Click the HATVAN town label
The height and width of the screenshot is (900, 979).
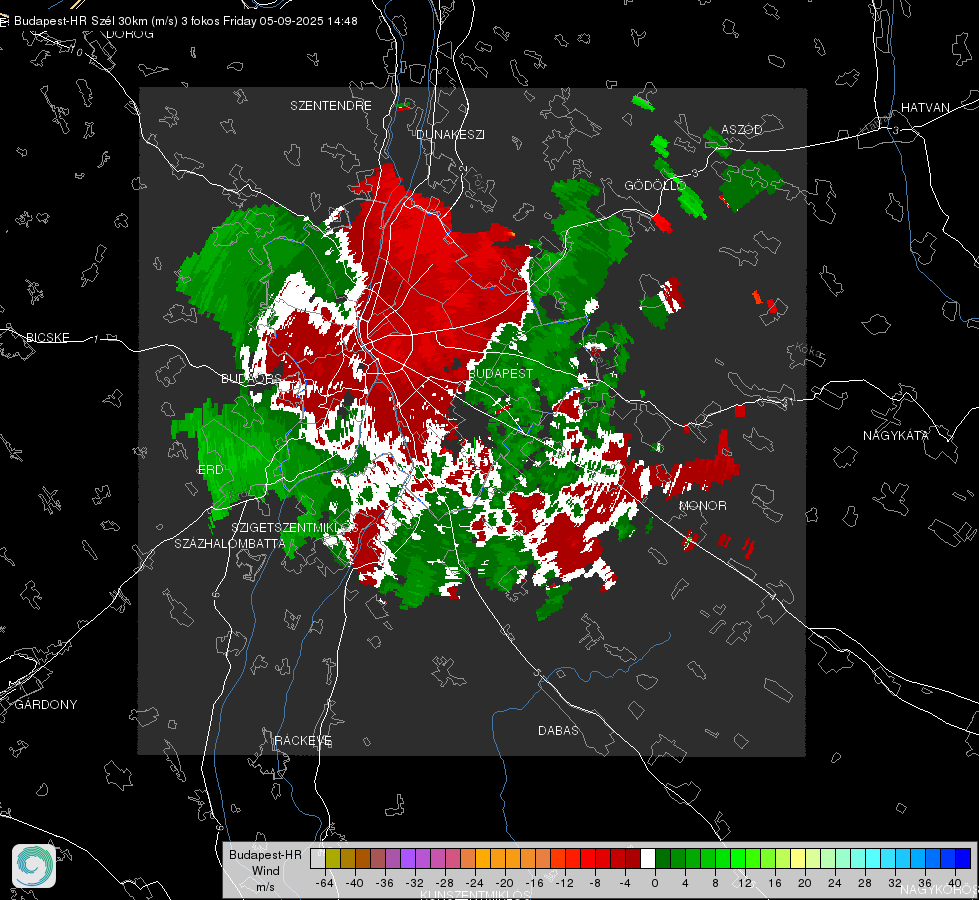click(925, 107)
